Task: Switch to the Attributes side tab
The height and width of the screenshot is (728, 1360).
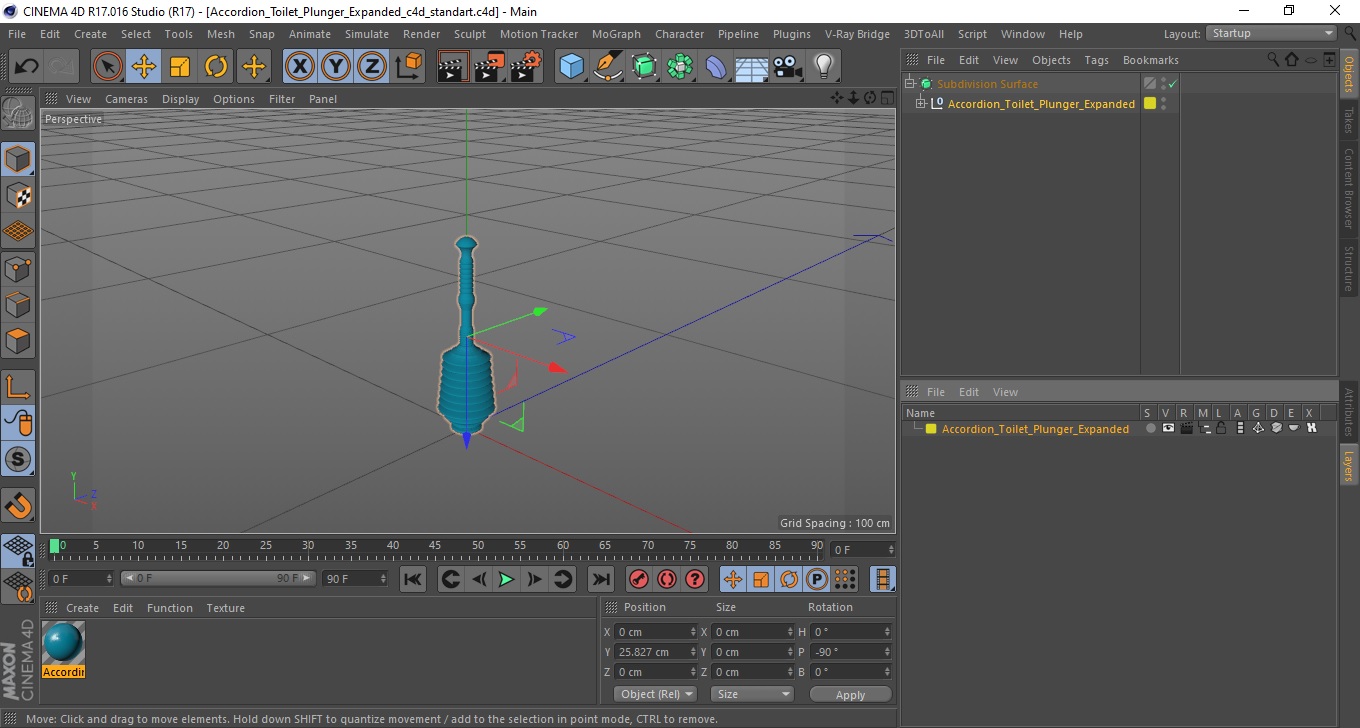Action: (1349, 414)
